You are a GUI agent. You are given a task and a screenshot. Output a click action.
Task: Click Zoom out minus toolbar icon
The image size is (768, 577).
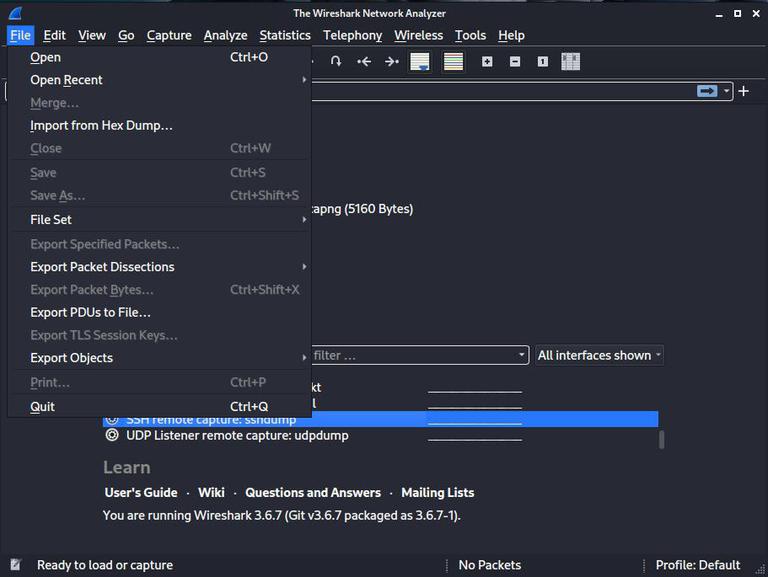click(515, 61)
